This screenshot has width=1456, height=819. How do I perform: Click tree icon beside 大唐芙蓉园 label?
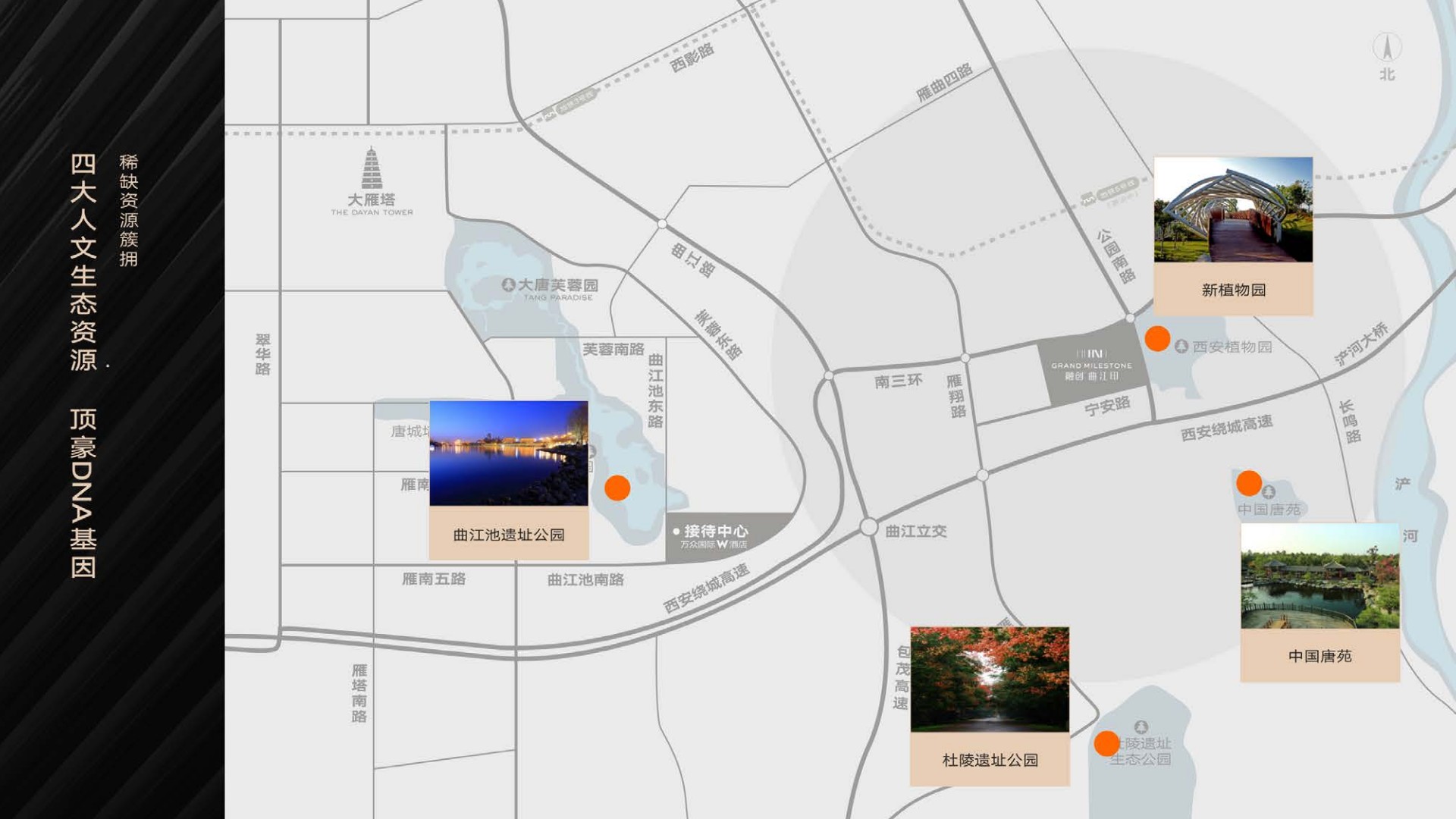tap(509, 285)
